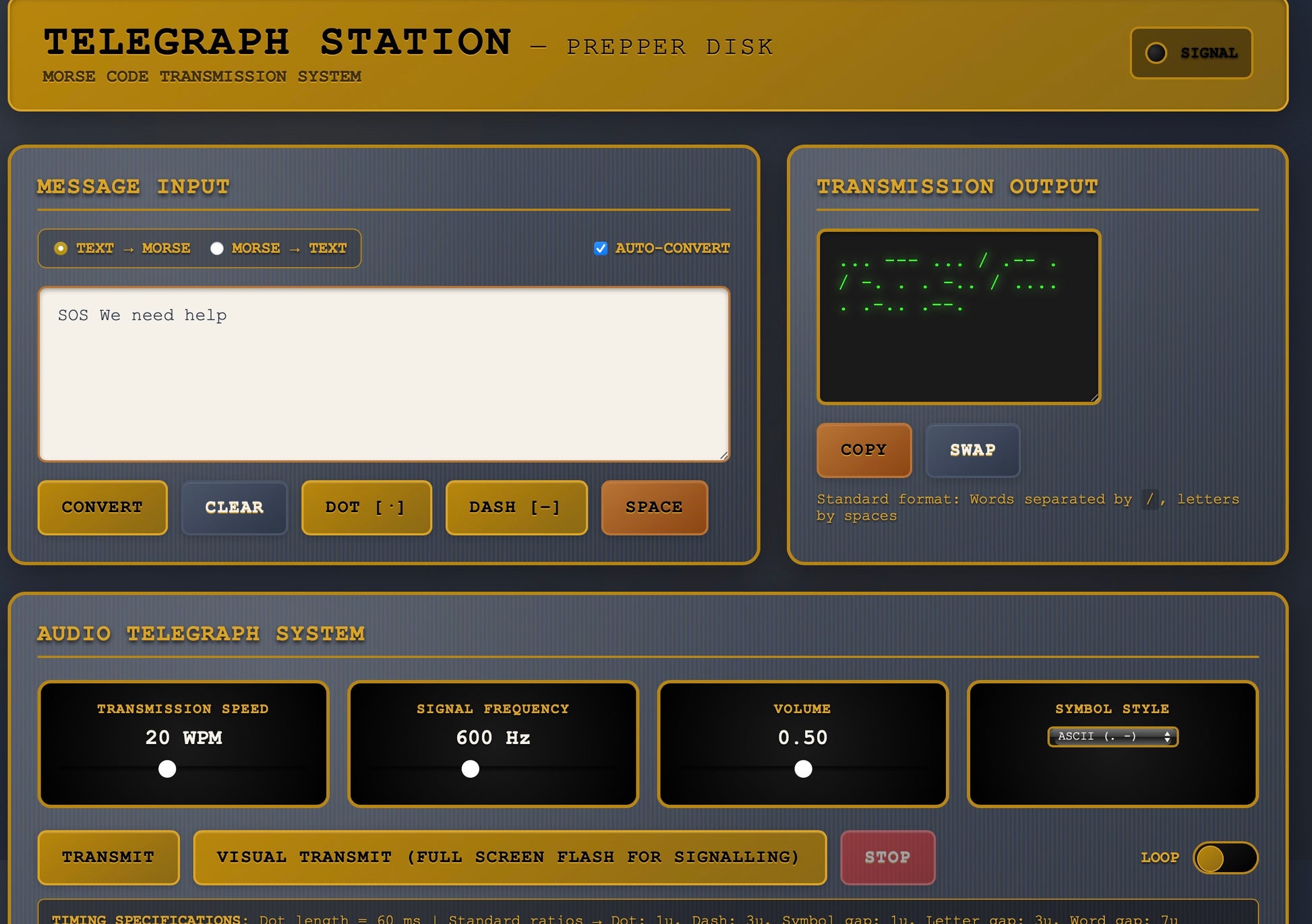This screenshot has width=1312, height=924.
Task: Add a word gap with the SPACE button
Action: point(654,507)
